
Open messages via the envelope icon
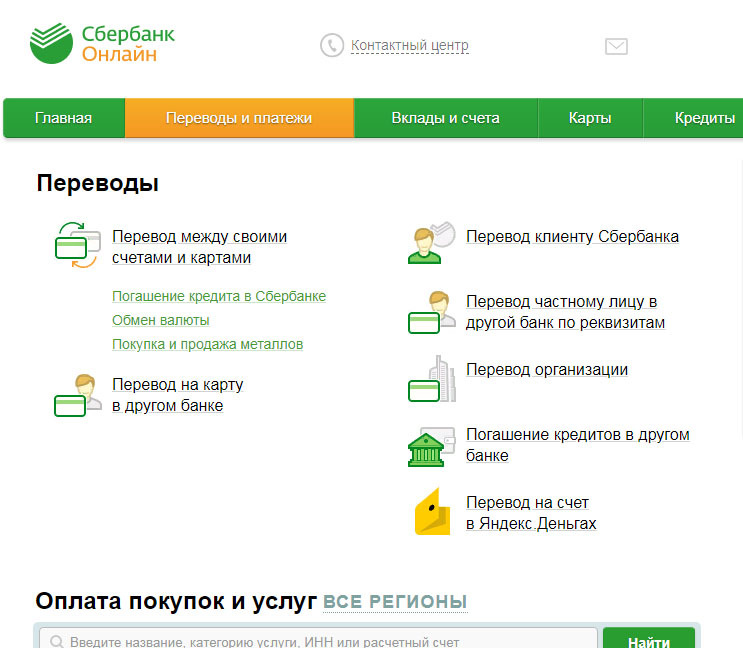tap(616, 46)
